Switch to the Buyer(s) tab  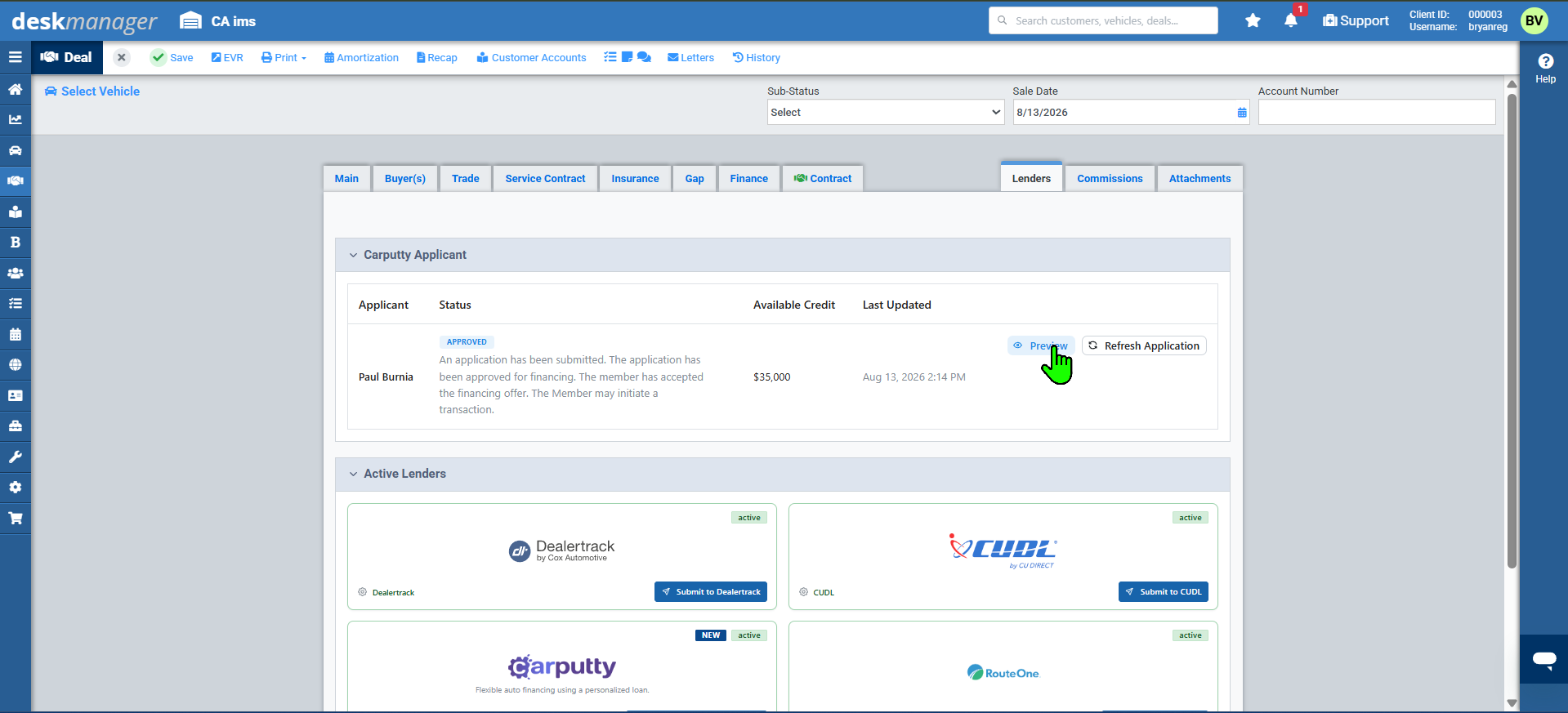[405, 179]
